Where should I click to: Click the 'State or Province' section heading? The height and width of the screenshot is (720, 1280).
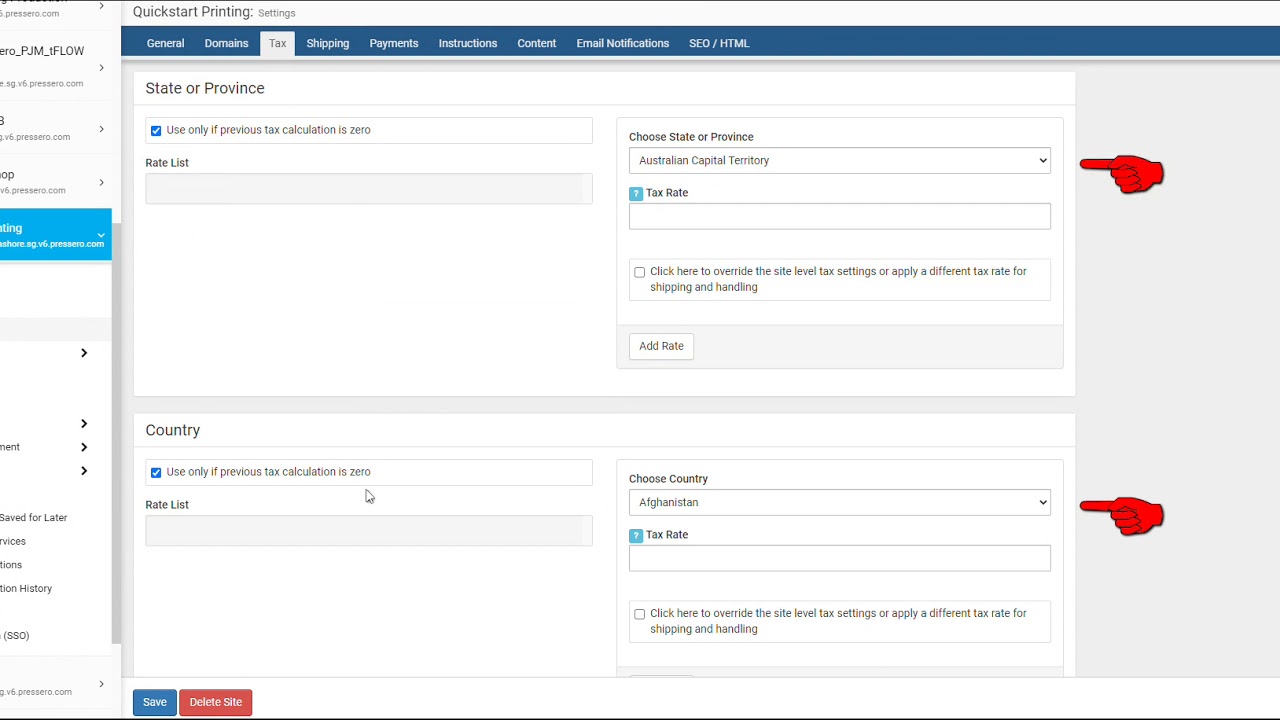click(x=205, y=88)
